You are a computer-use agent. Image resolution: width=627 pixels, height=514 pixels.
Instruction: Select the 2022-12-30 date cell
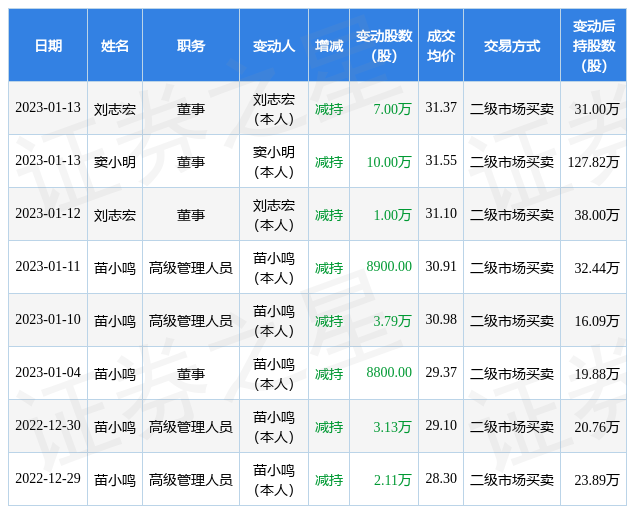tap(48, 426)
